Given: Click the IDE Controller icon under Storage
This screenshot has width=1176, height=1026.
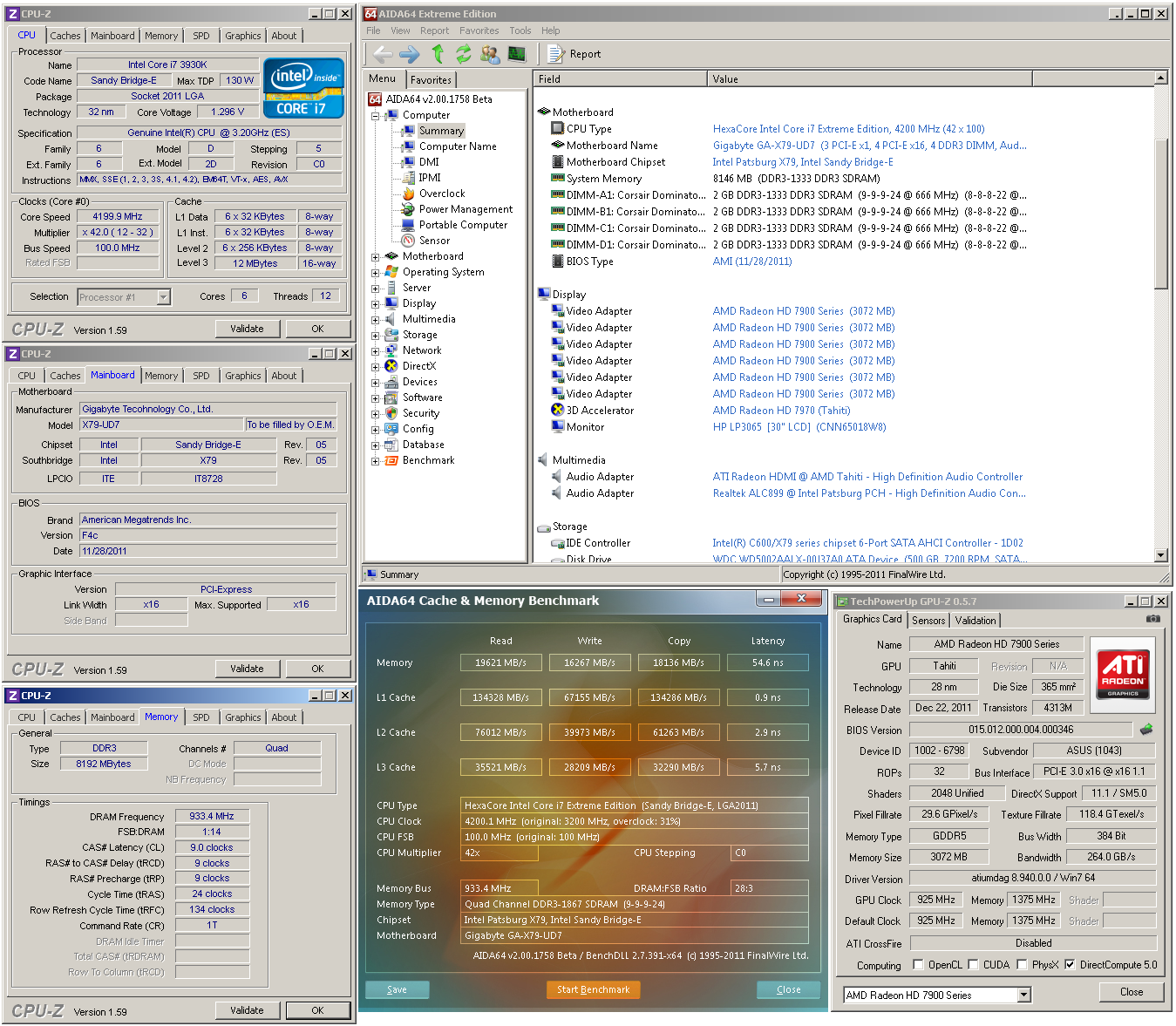Looking at the screenshot, I should 558,543.
